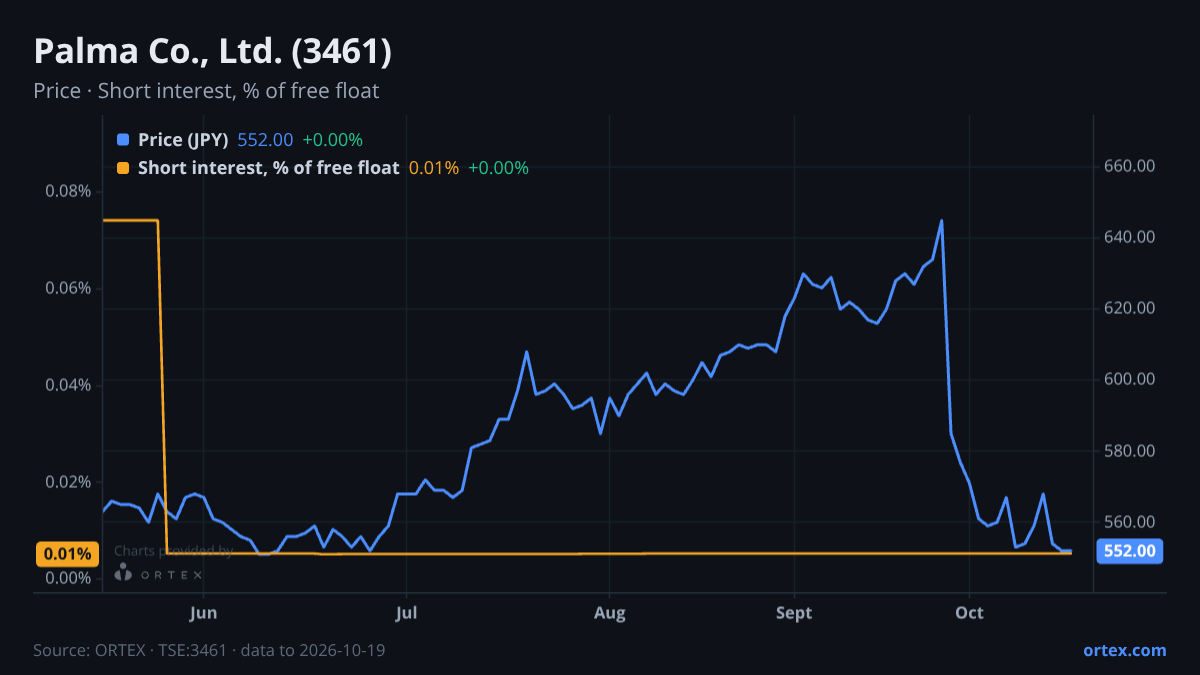Click the +0.00% next to Short interest

point(498,168)
